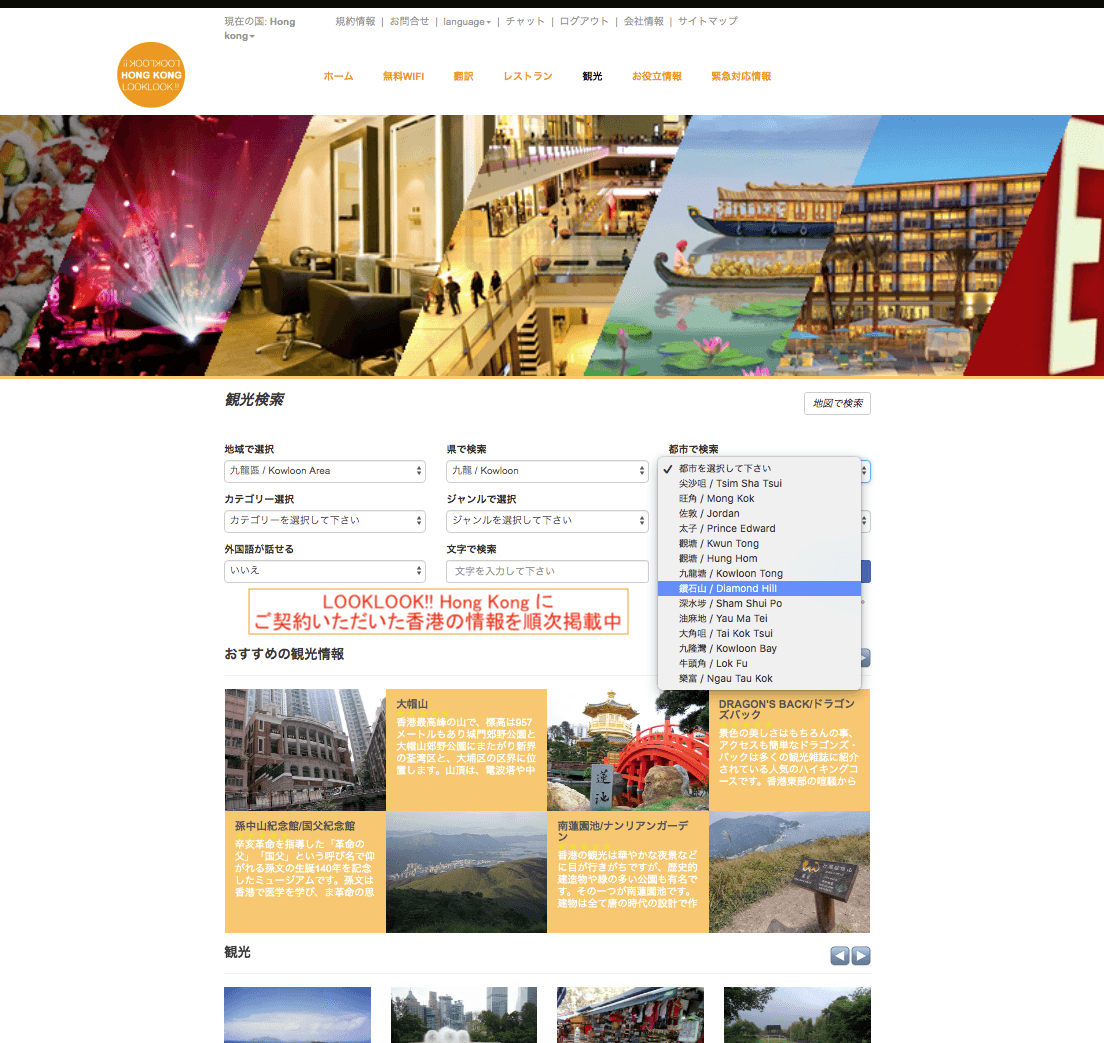The width and height of the screenshot is (1104, 1043).
Task: Select 尖沙咀 / Tsim Sha Tsui from the city list
Action: [732, 483]
